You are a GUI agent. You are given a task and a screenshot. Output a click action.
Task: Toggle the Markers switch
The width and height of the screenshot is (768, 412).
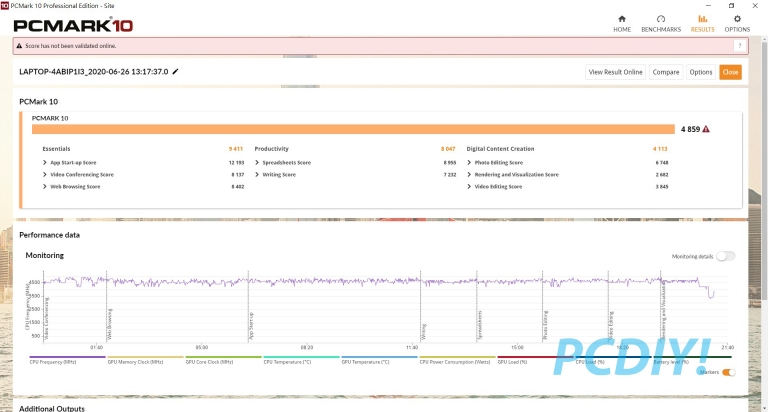click(729, 372)
